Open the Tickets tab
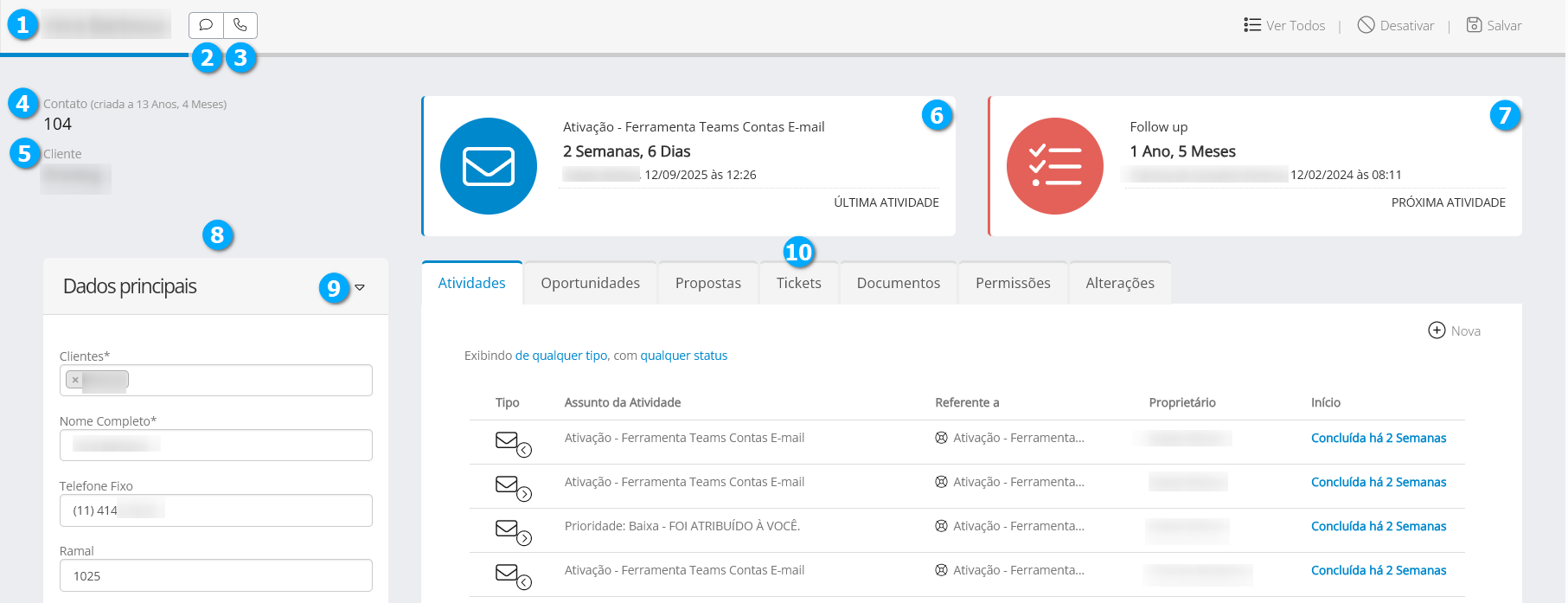This screenshot has height=603, width=1568. pyautogui.click(x=798, y=283)
